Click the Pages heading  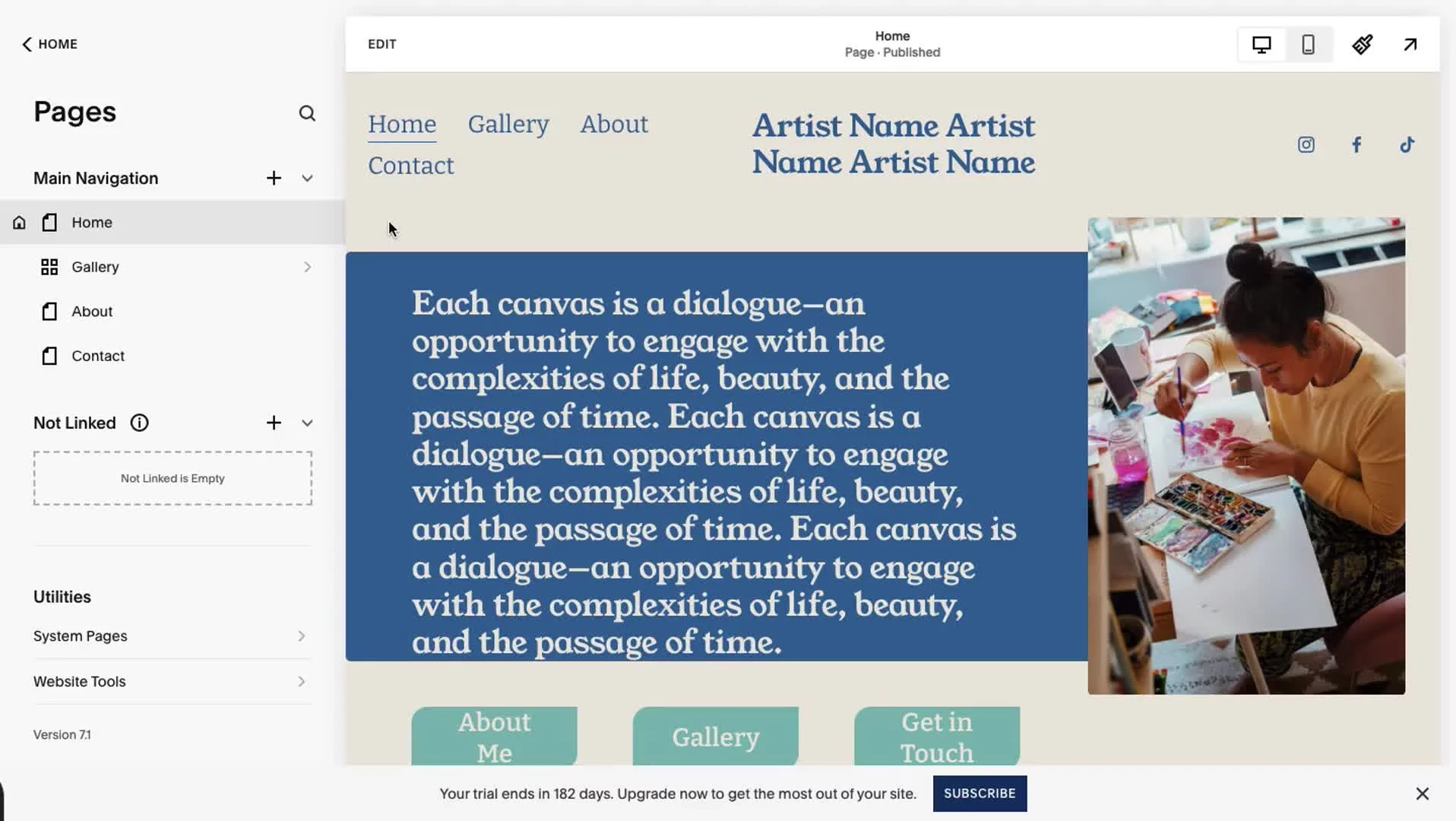pos(74,112)
